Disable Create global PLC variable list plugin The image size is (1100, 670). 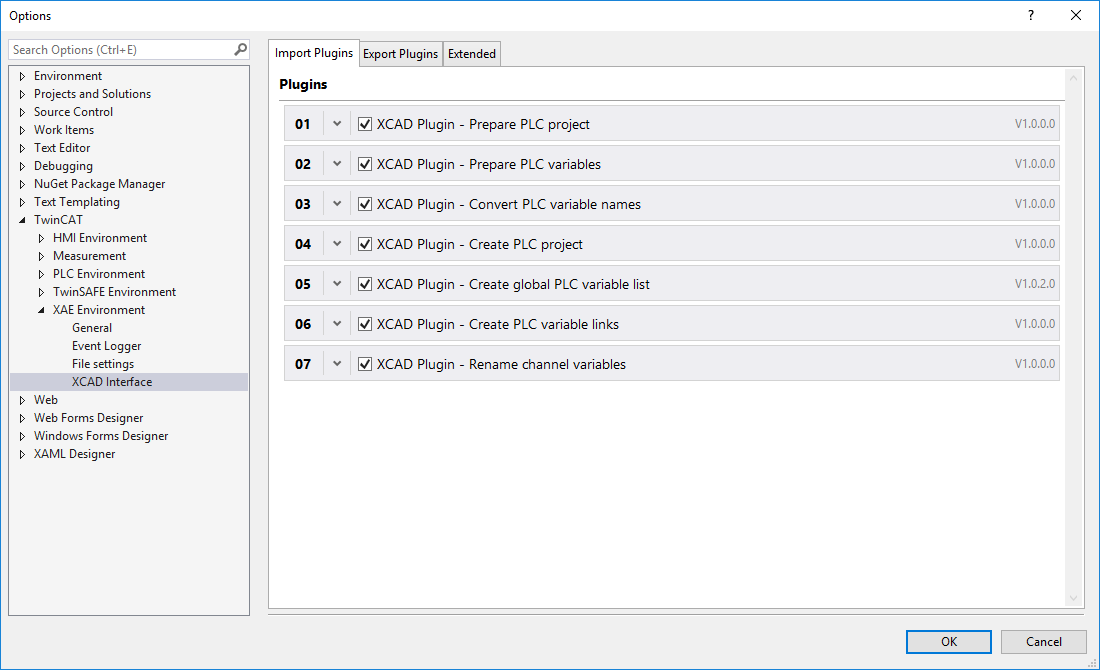[365, 284]
